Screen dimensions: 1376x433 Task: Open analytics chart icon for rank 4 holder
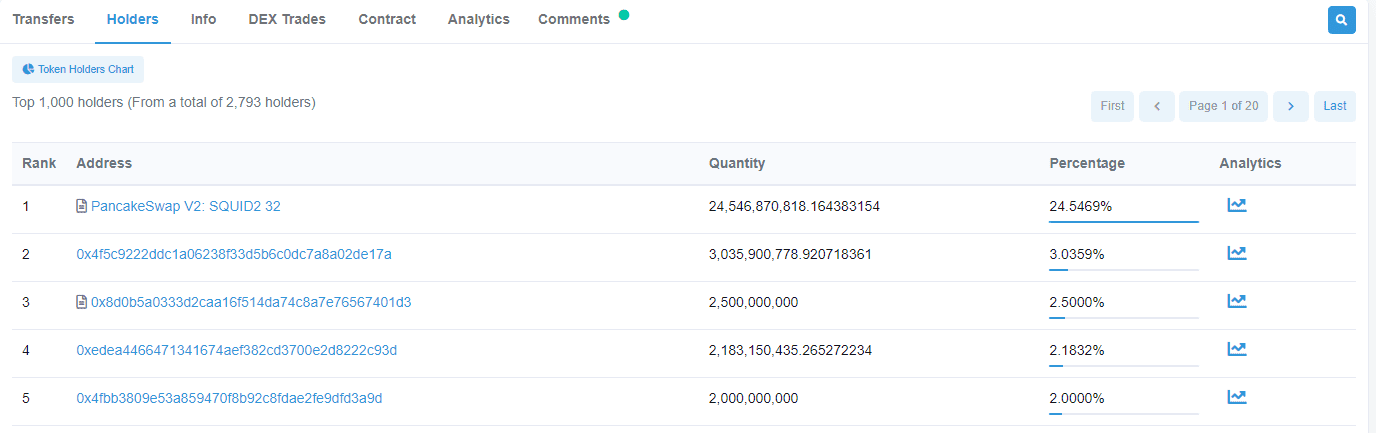point(1237,349)
